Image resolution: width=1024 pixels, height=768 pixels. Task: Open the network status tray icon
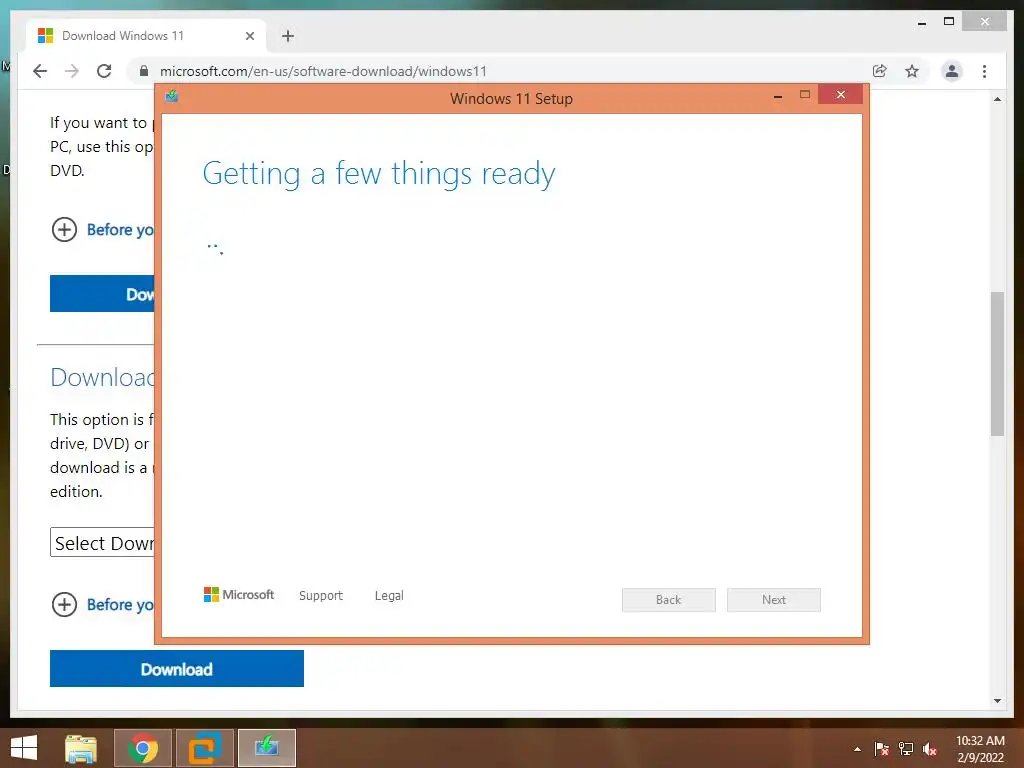pos(906,749)
